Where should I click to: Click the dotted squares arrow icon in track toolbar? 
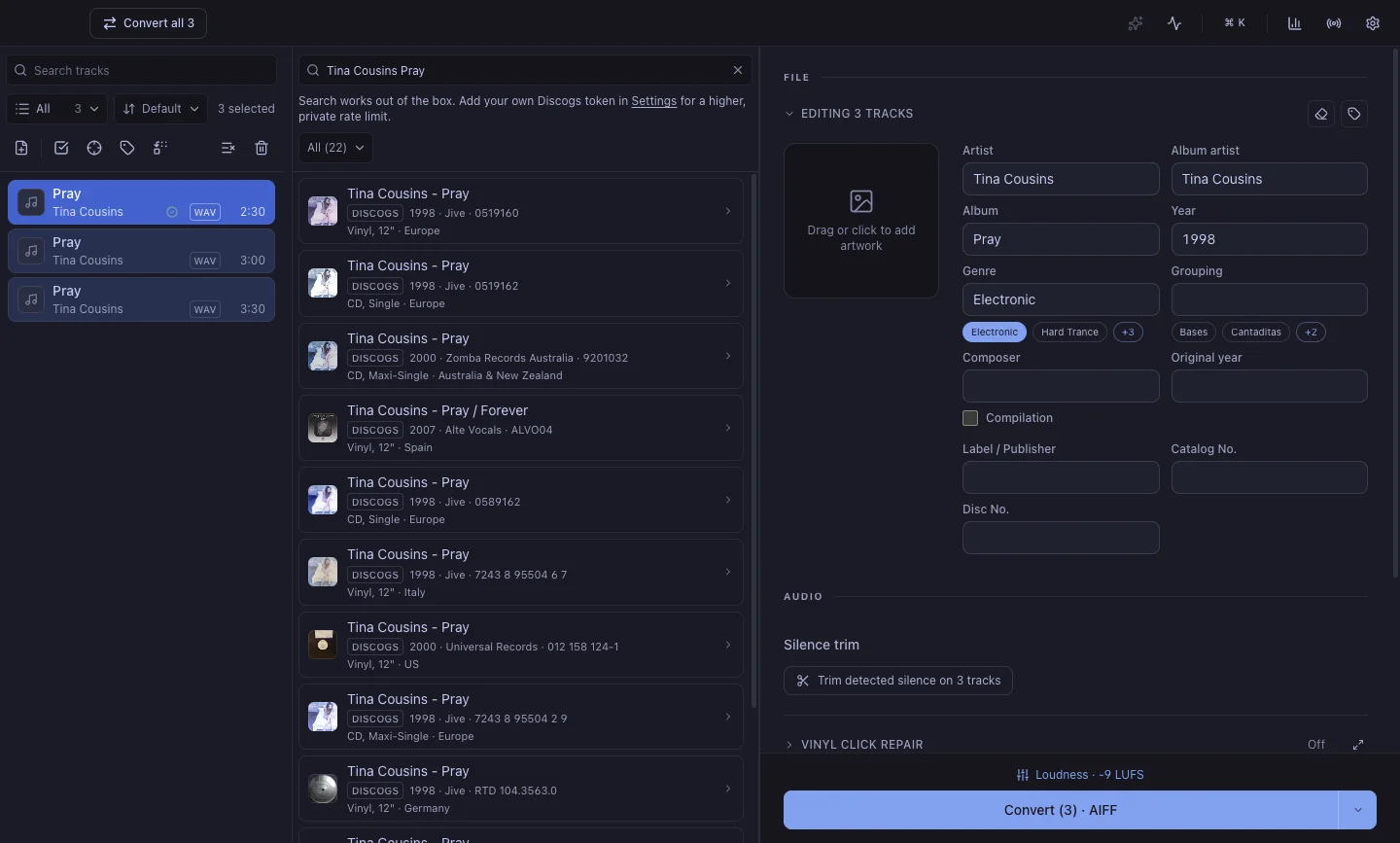click(x=160, y=148)
